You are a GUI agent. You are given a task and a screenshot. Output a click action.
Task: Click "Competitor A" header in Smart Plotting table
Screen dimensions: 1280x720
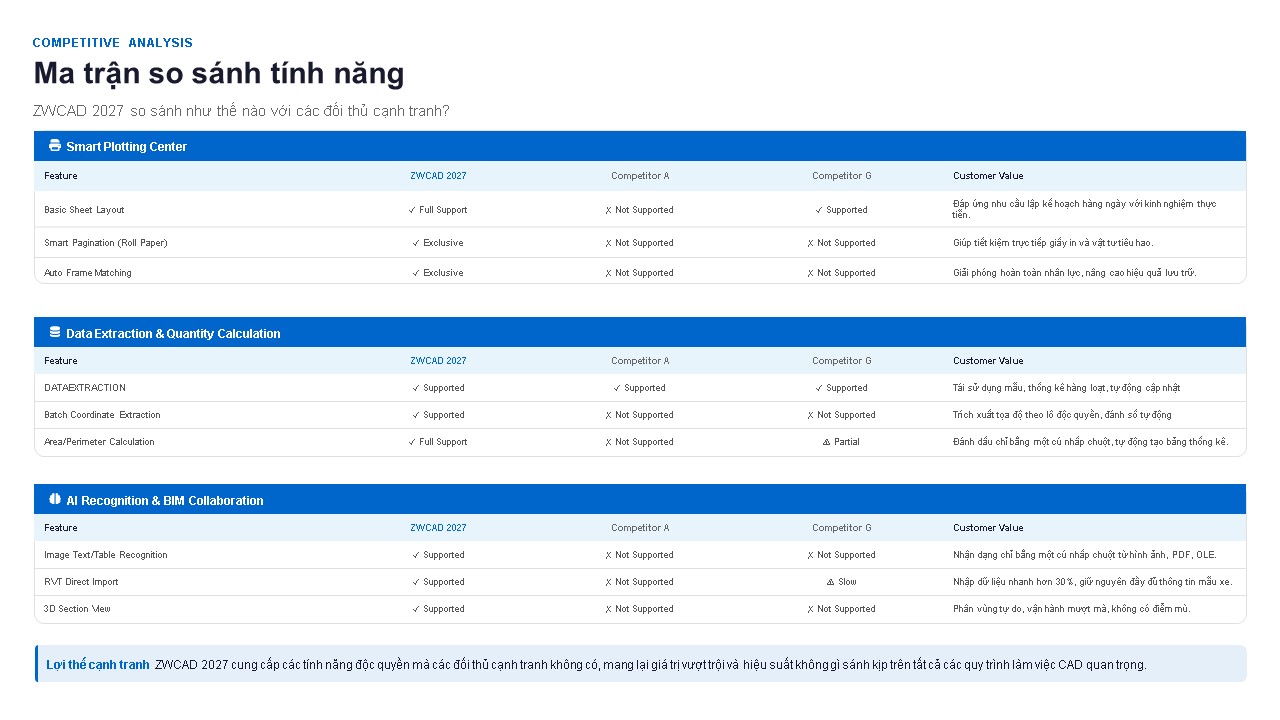pos(640,176)
